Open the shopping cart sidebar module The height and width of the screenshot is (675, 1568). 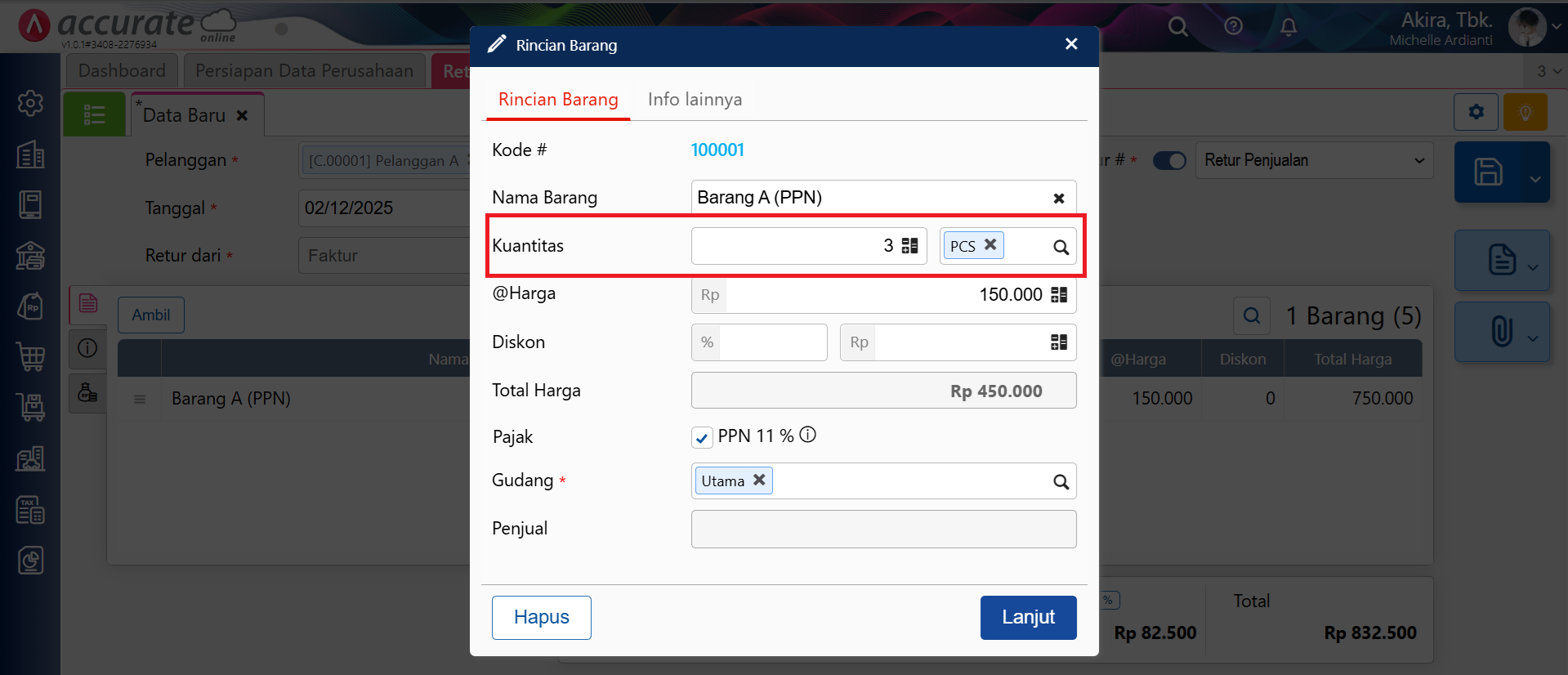pyautogui.click(x=30, y=356)
